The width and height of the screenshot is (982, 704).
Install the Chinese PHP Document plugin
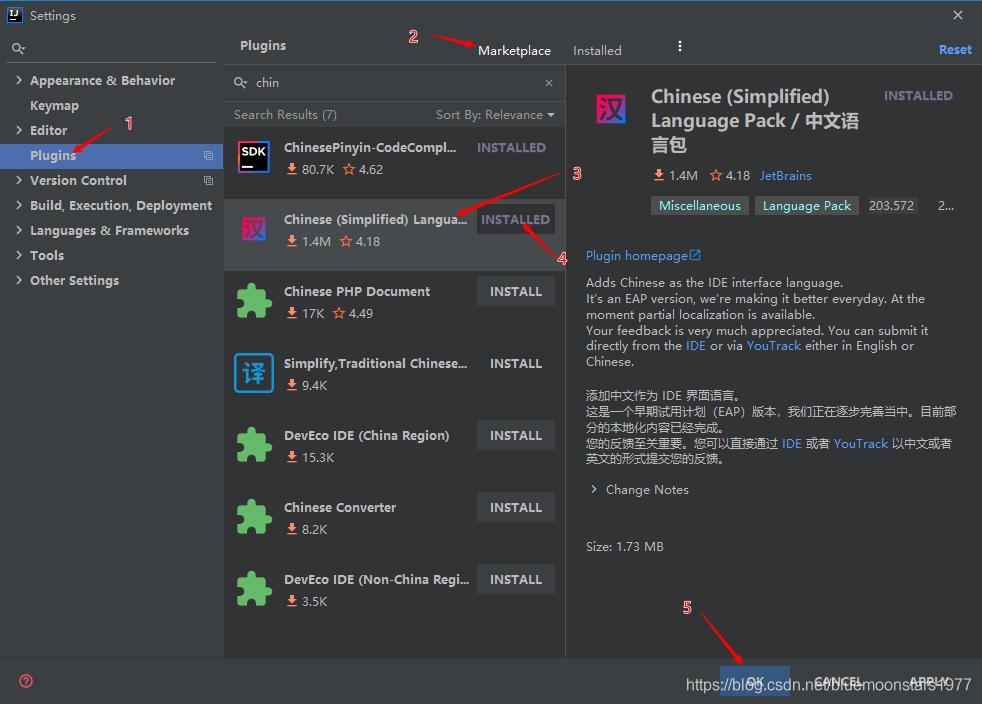(515, 291)
